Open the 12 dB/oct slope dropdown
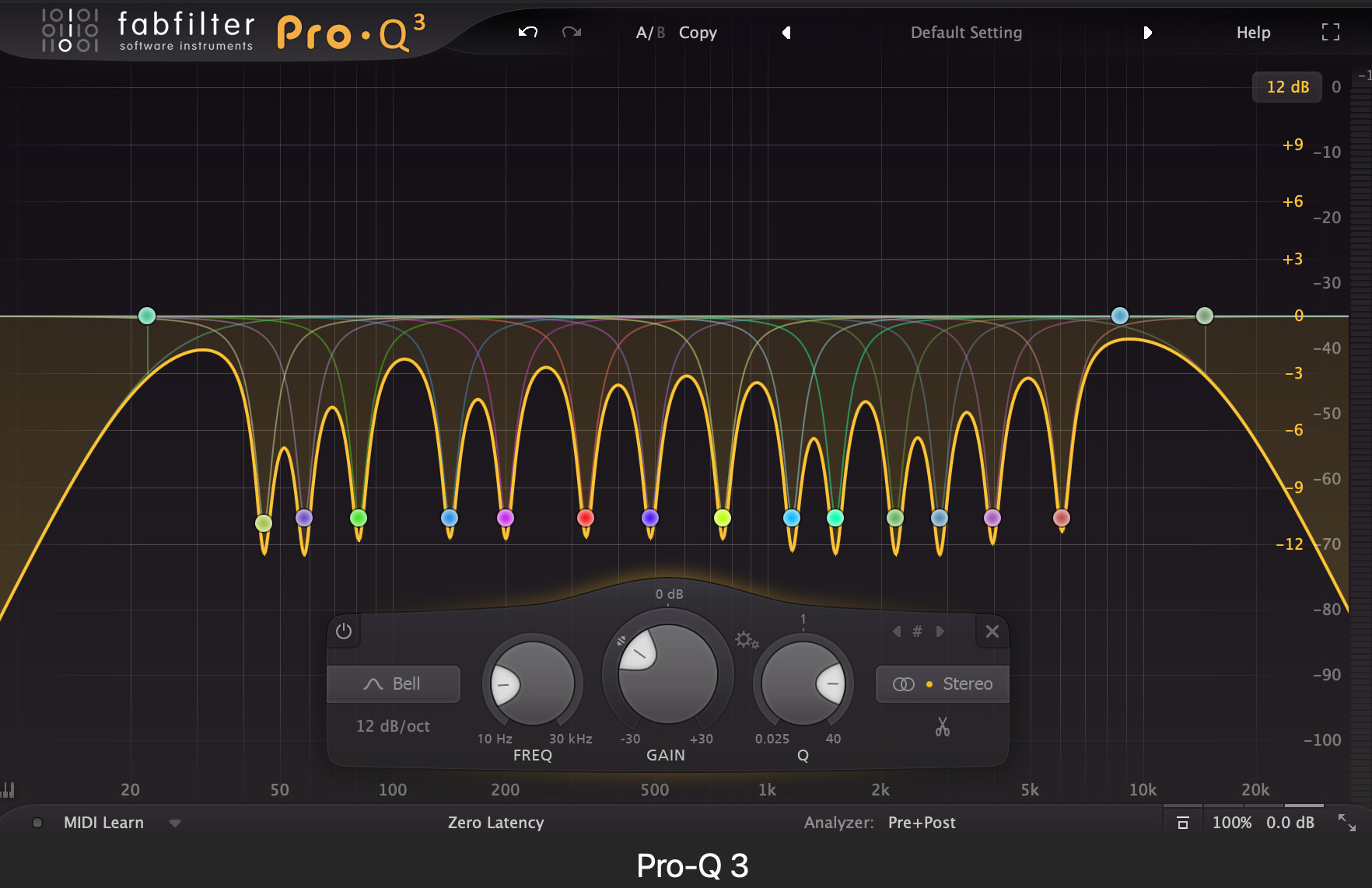 point(393,726)
